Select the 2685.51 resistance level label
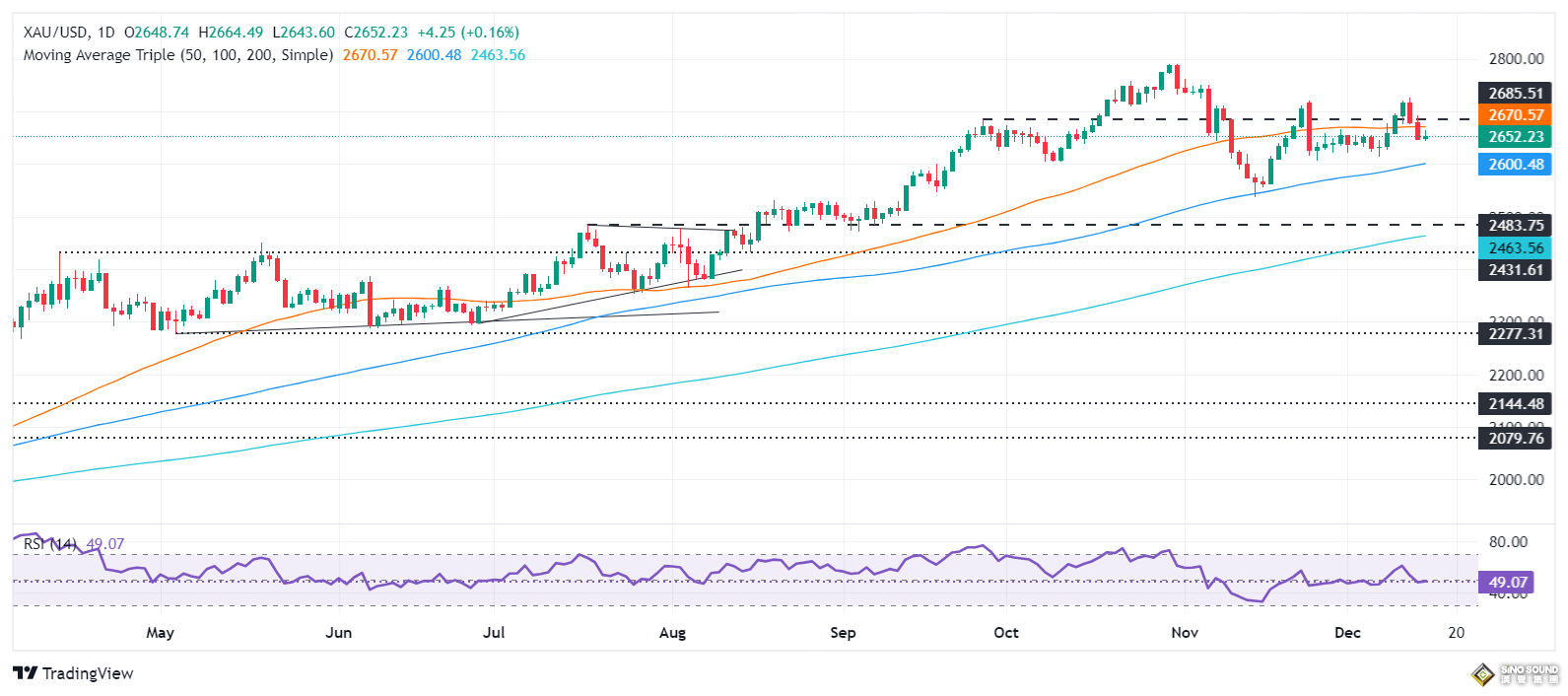The width and height of the screenshot is (1568, 696). tap(1515, 94)
